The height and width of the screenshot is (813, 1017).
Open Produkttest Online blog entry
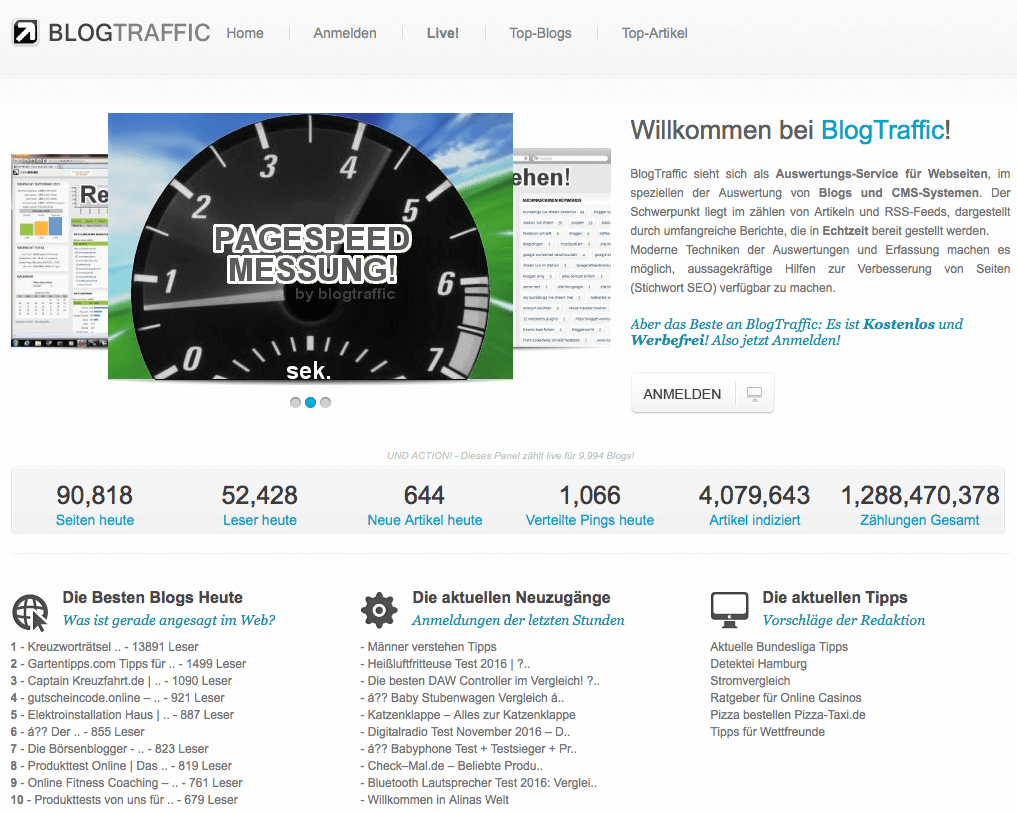click(121, 766)
